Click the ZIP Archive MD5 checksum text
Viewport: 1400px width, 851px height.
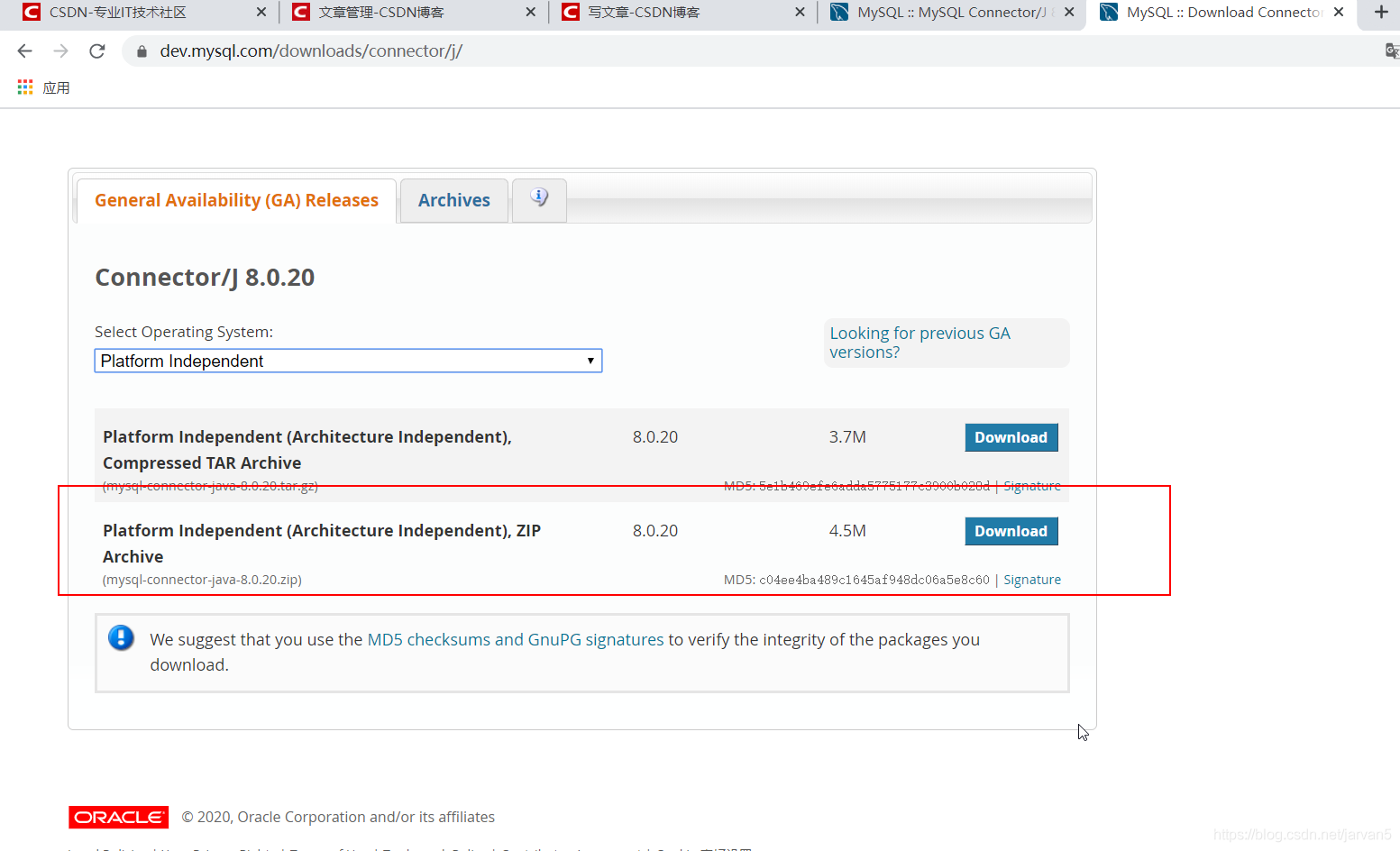(856, 580)
